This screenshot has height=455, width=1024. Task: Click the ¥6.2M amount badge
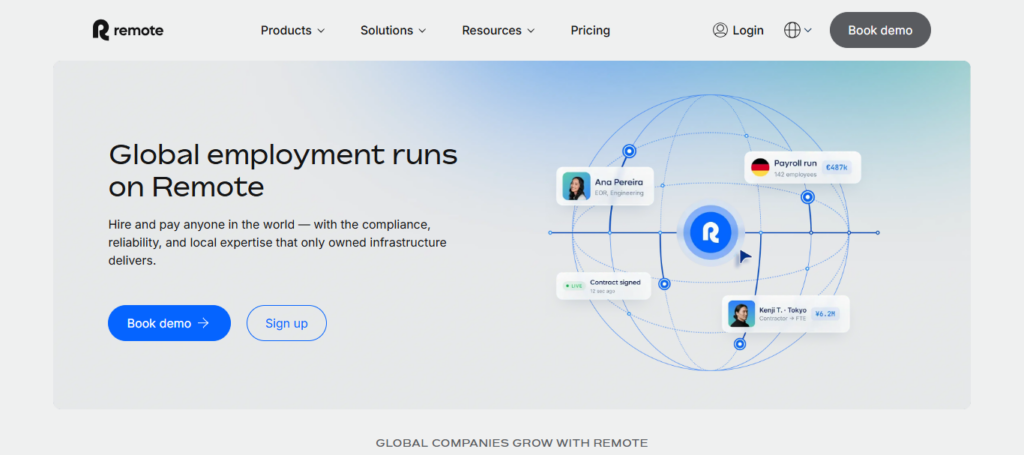[825, 313]
